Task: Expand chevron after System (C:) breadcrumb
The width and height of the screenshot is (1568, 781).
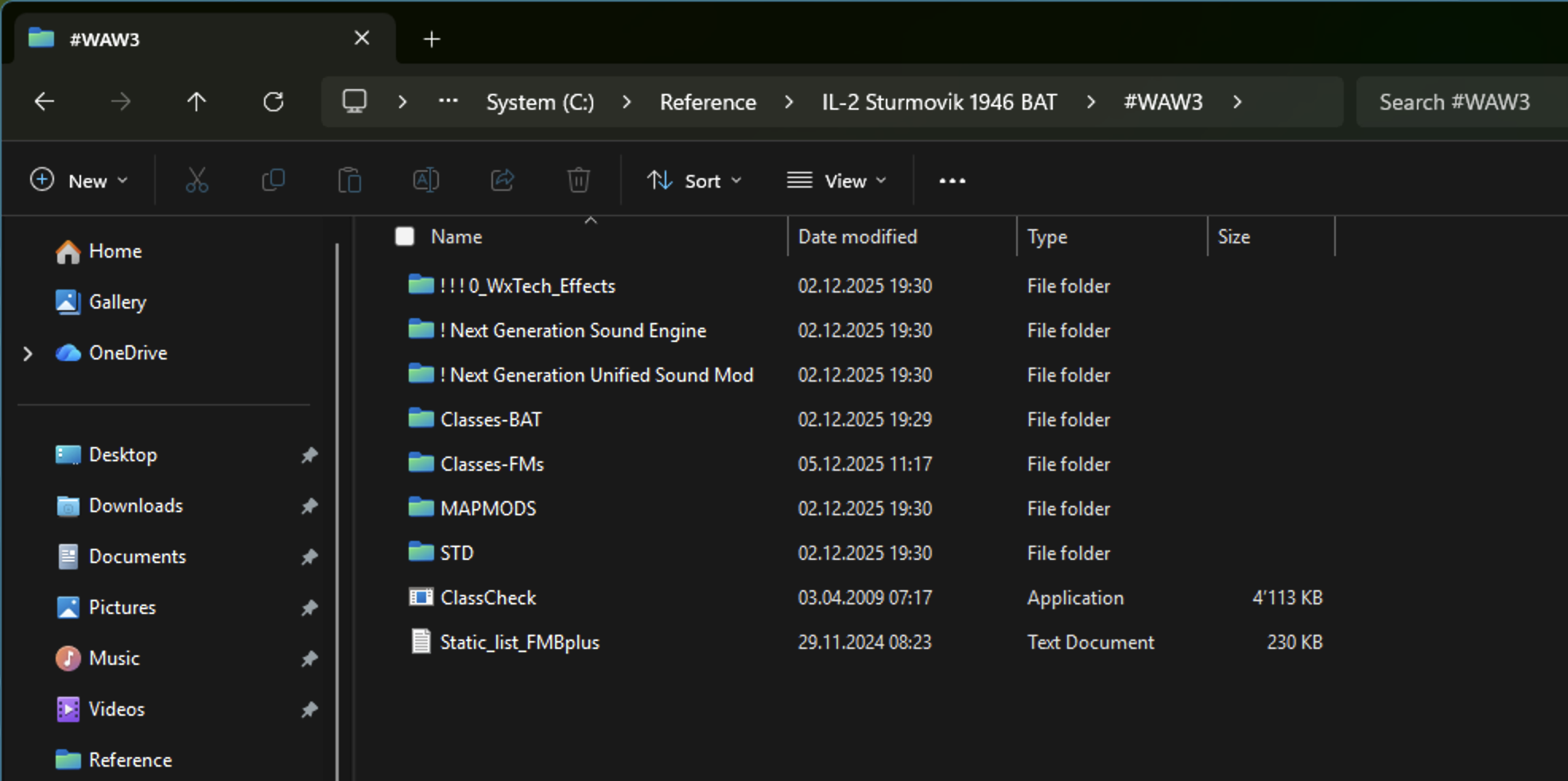Action: pyautogui.click(x=627, y=102)
